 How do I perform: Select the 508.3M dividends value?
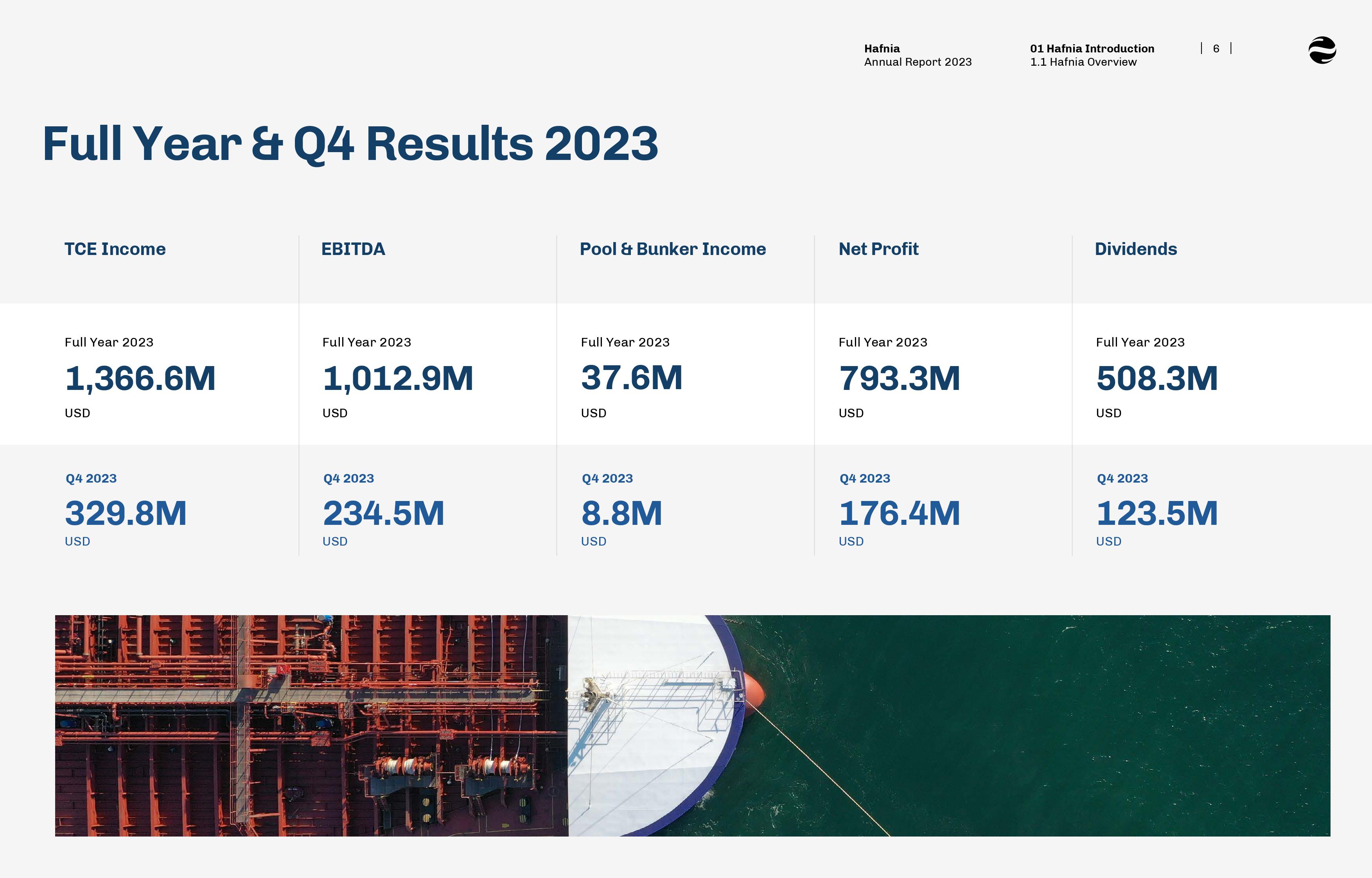[x=1157, y=379]
